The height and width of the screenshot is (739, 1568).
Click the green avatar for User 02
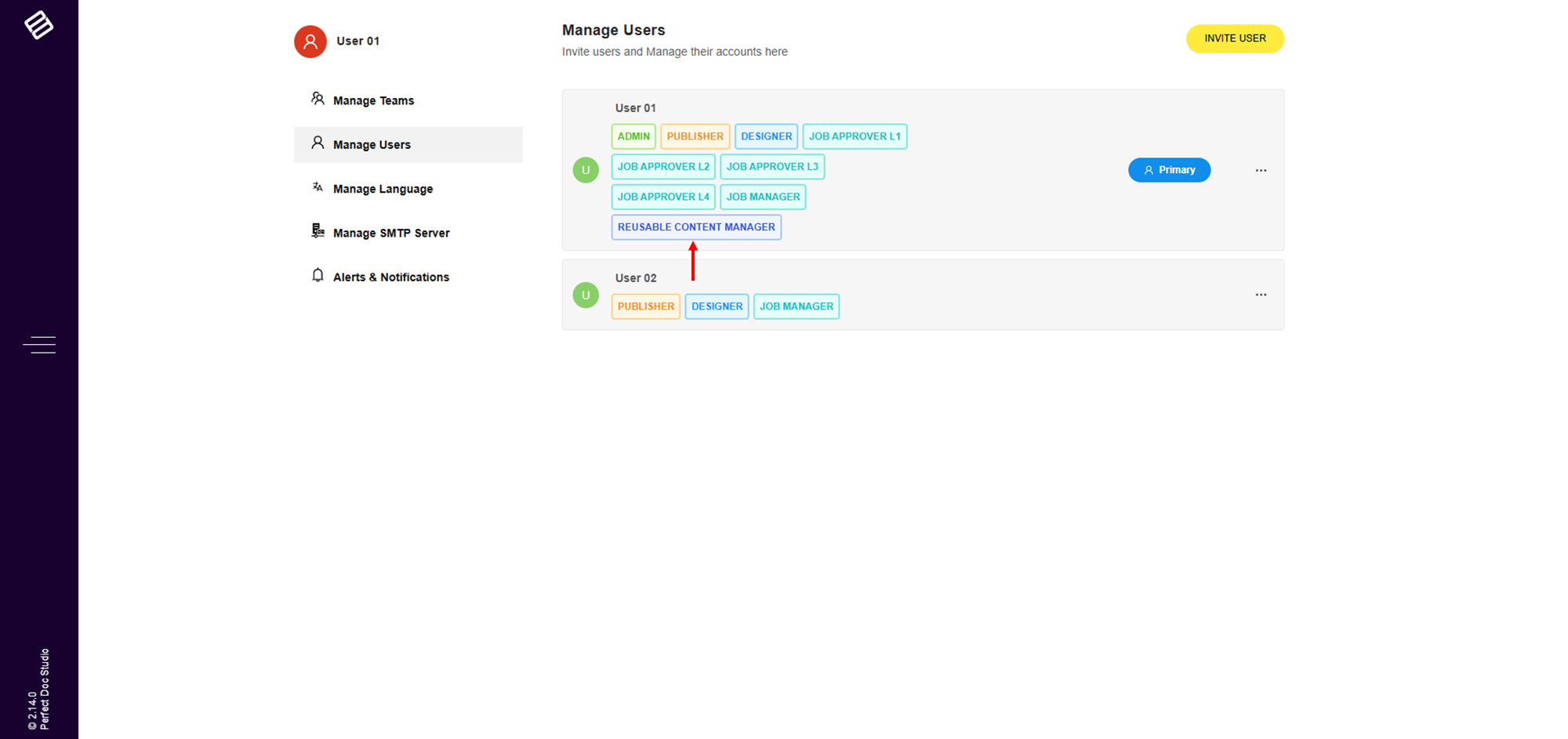click(586, 295)
